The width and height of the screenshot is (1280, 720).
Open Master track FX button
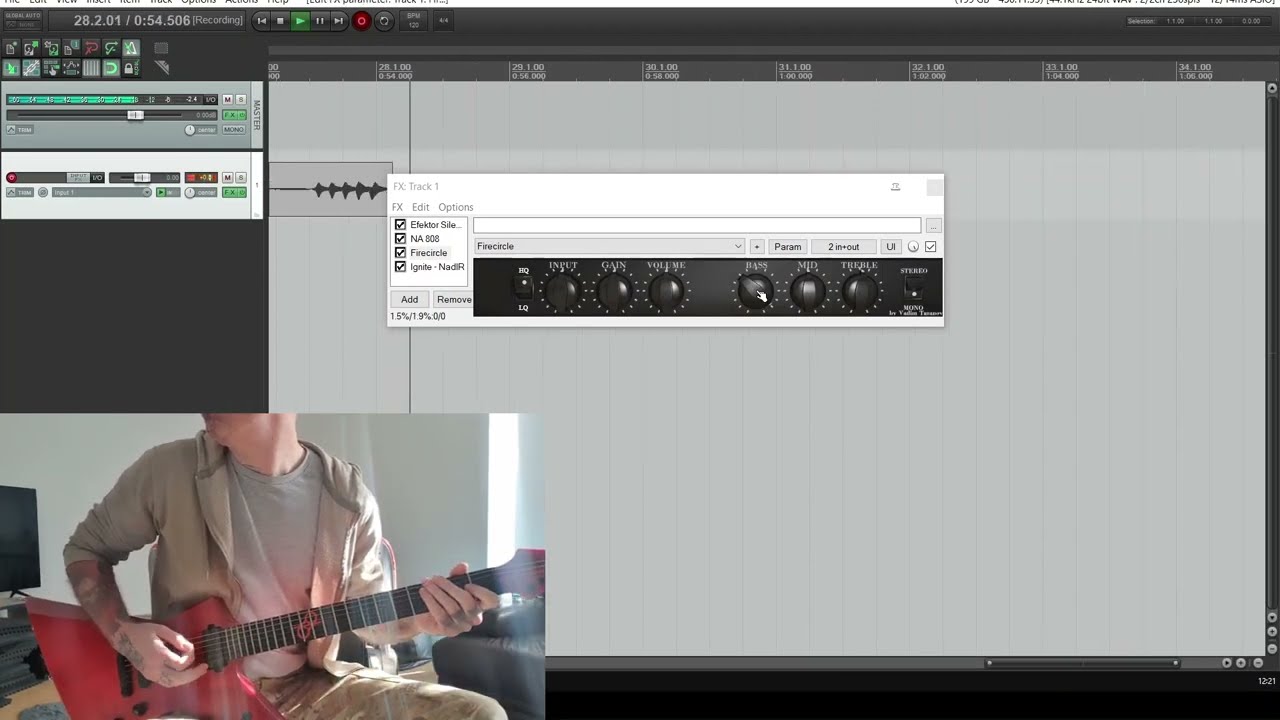(230, 115)
